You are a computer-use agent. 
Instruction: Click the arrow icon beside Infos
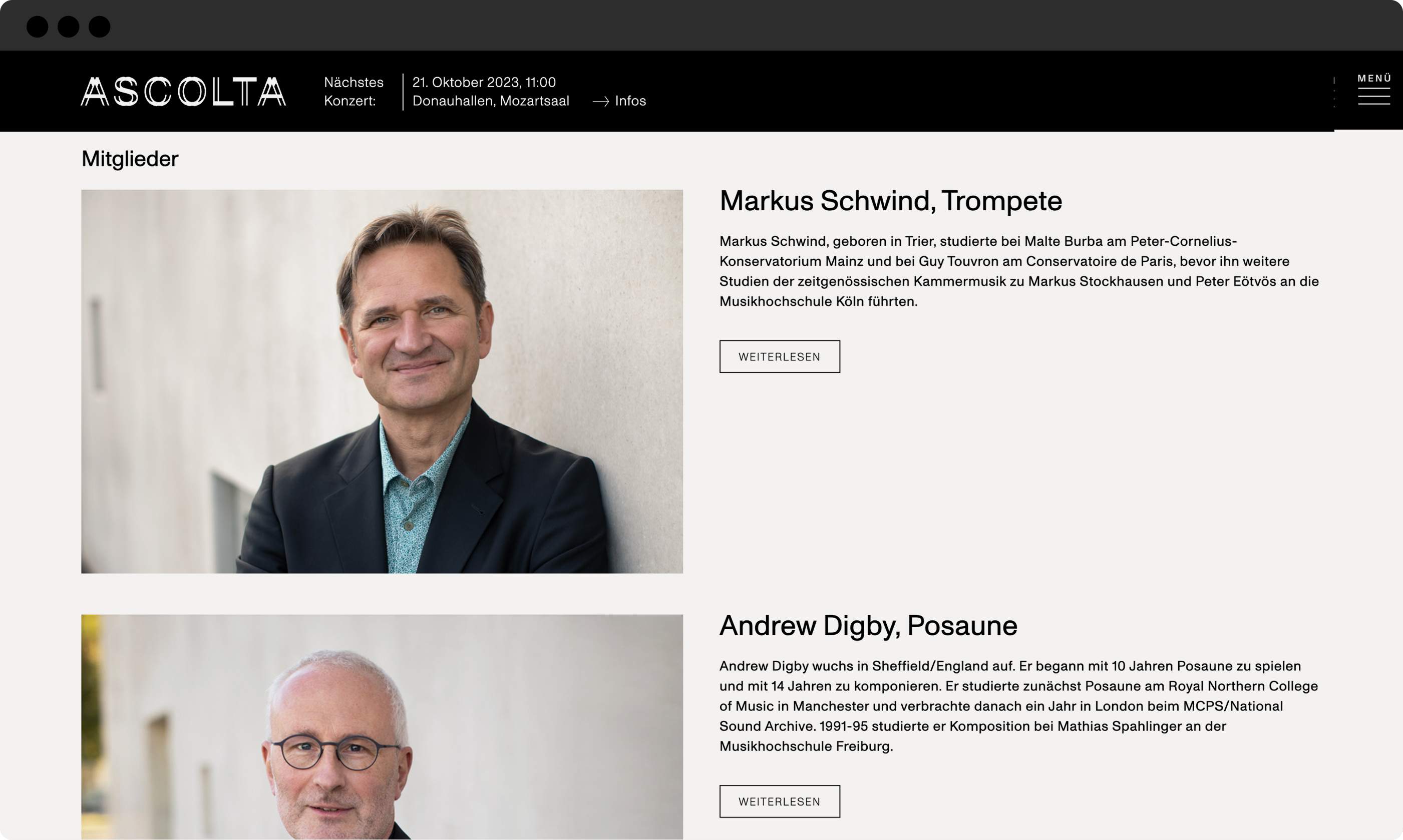(x=600, y=101)
